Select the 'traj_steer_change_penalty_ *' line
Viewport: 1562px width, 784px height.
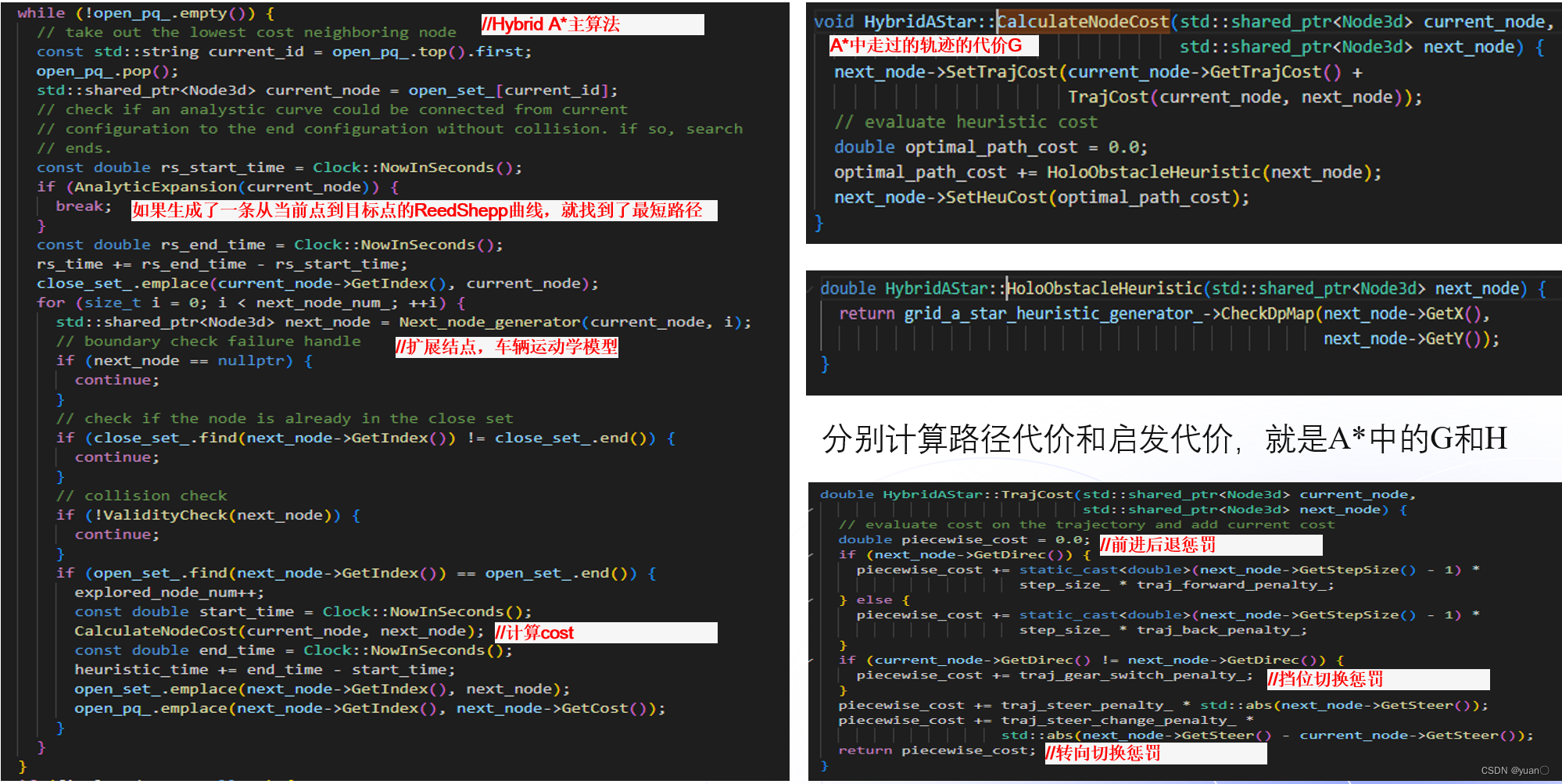1046,720
